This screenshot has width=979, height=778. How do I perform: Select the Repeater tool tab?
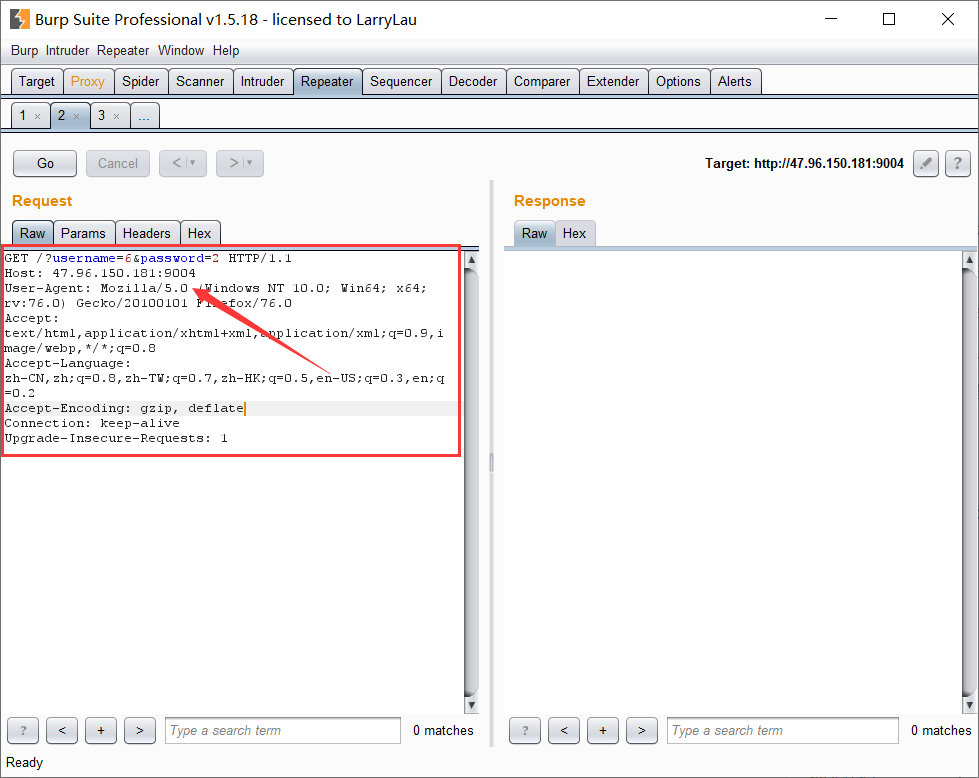click(327, 82)
